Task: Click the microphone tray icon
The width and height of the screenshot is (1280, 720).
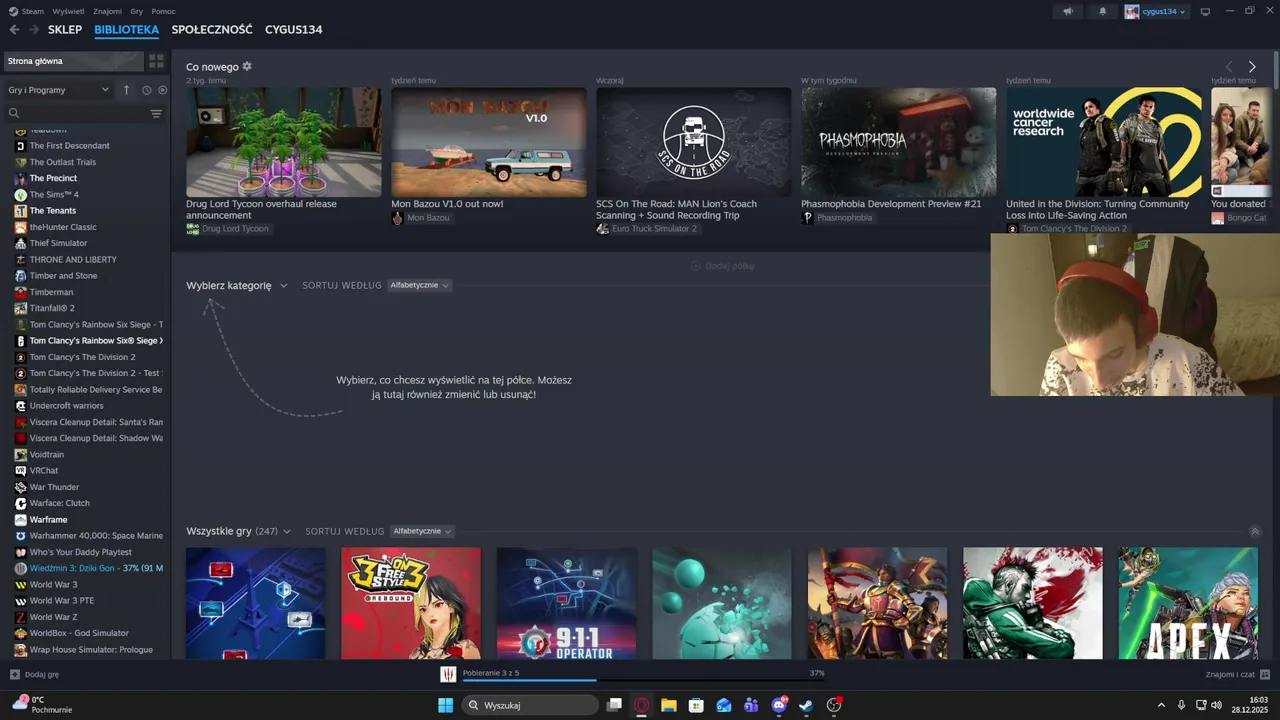Action: (1182, 705)
